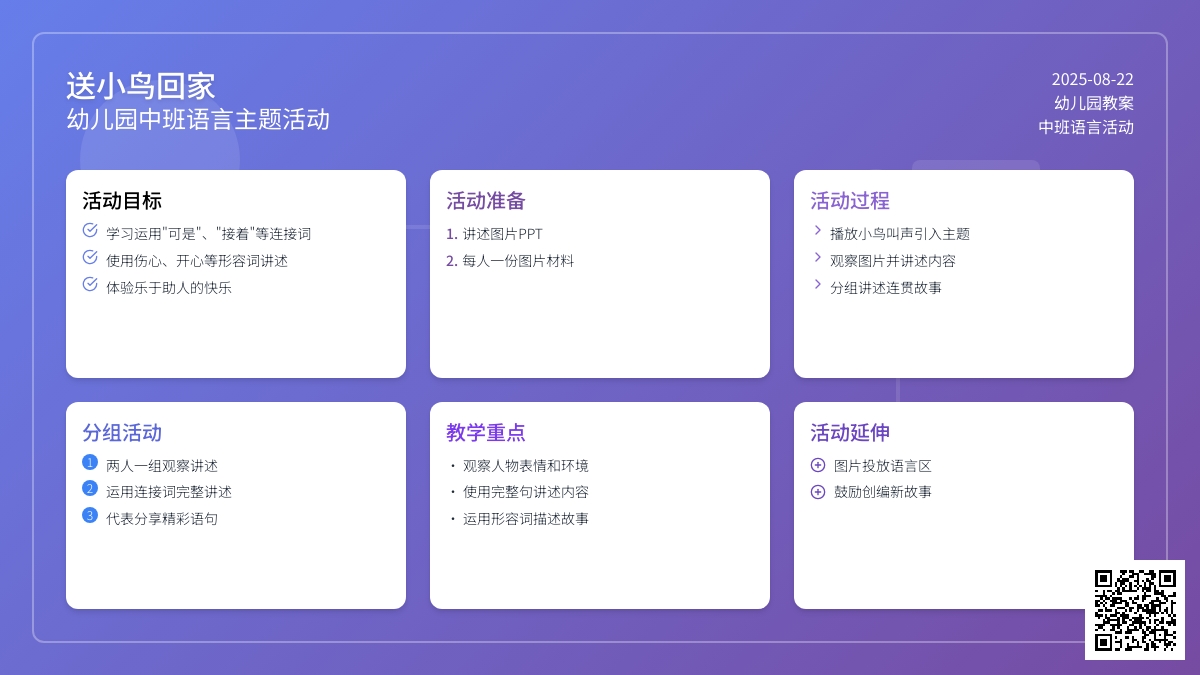
Task: Click text 鼓励创编新故事
Action: [883, 492]
